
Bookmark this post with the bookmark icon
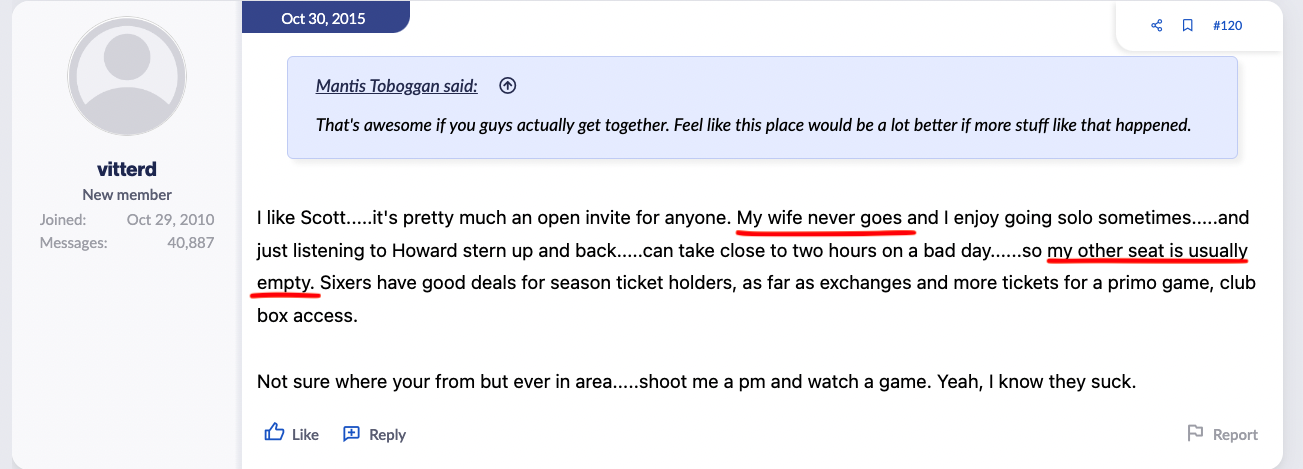coord(1187,26)
